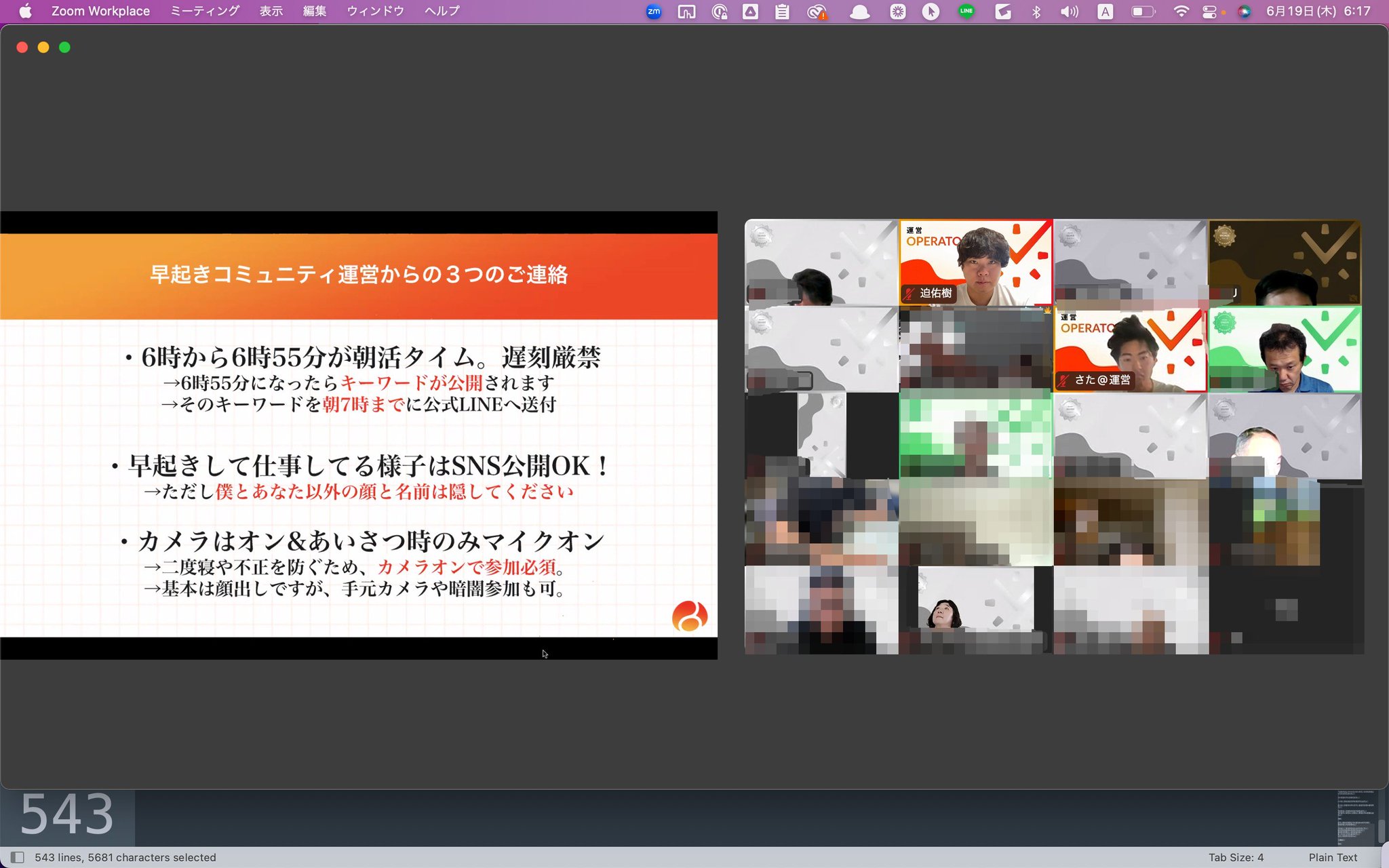This screenshot has height=868, width=1389.
Task: Open the ミーティング menu
Action: tap(204, 11)
